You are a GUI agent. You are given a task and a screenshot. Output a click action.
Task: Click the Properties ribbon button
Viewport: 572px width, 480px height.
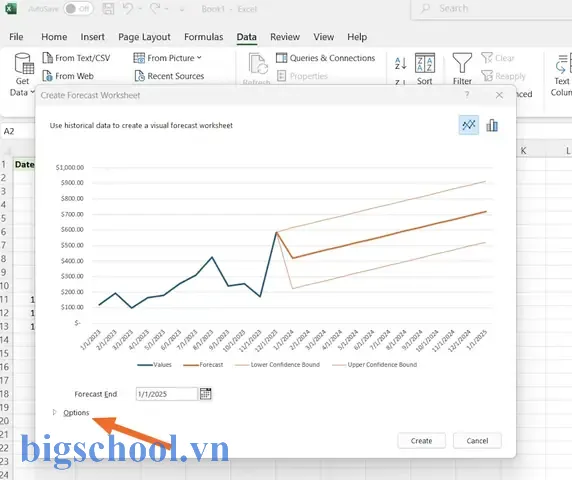point(302,76)
